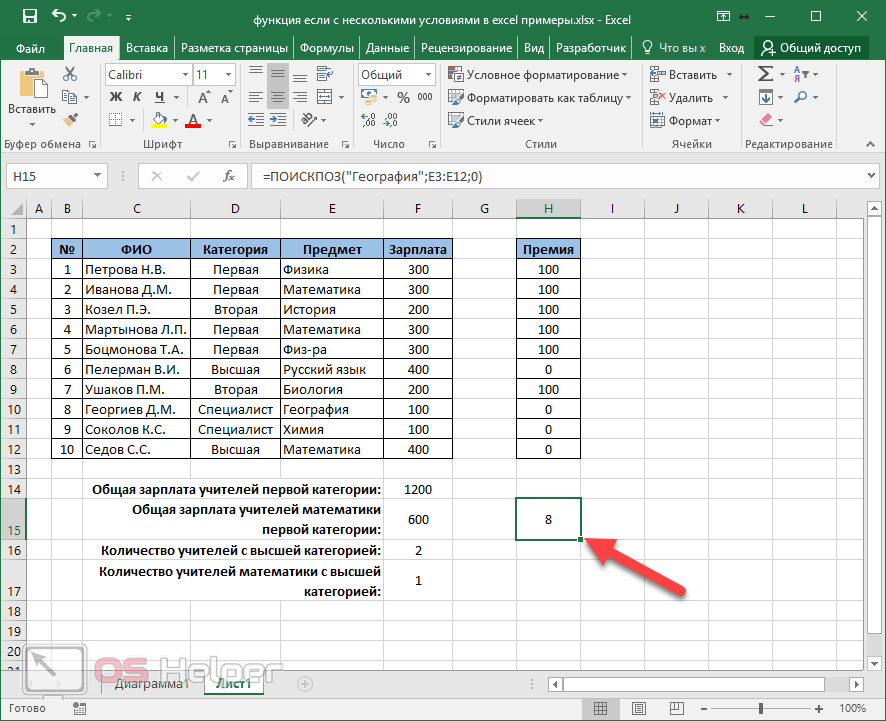This screenshot has width=886, height=721.
Task: Open the Calibri font name dropdown
Action: click(x=185, y=74)
